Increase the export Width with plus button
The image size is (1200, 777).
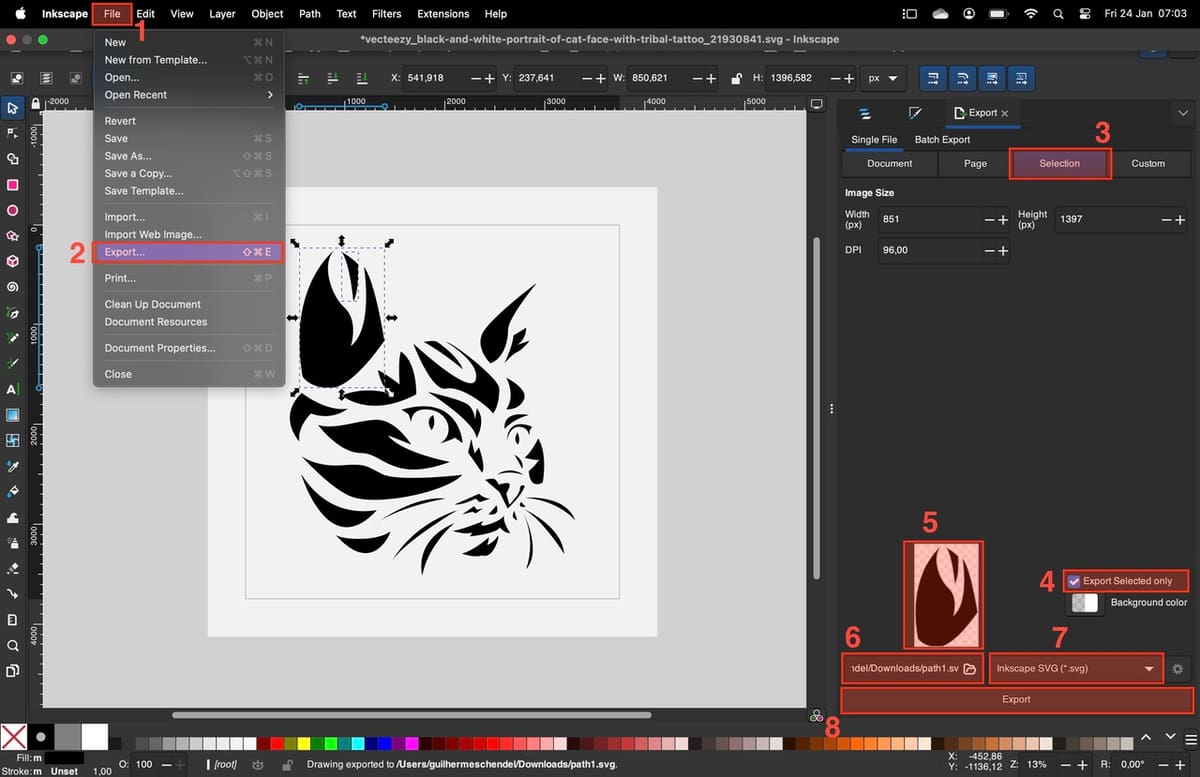[x=1003, y=219]
